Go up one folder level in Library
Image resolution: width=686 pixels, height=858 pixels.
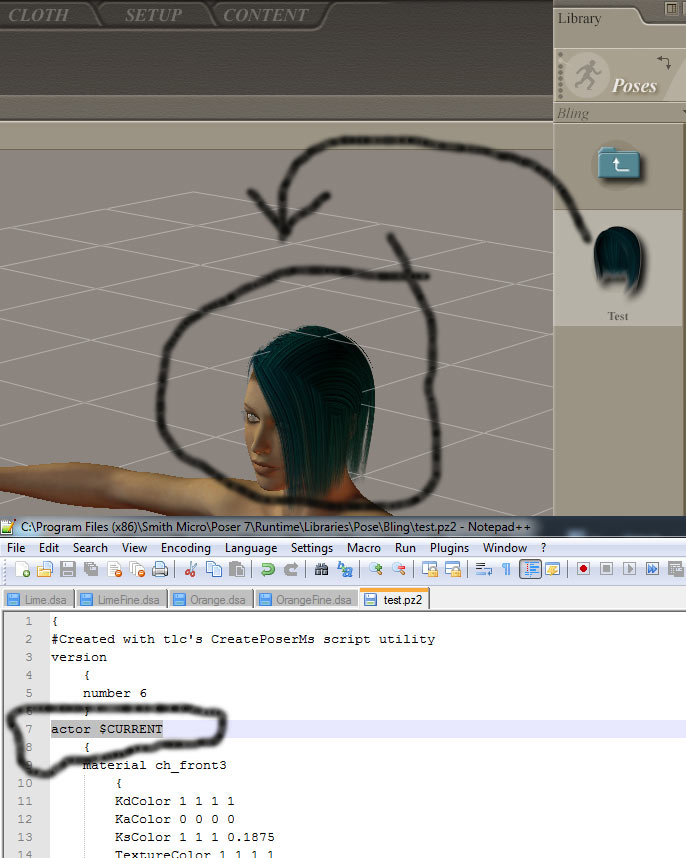pyautogui.click(x=619, y=163)
